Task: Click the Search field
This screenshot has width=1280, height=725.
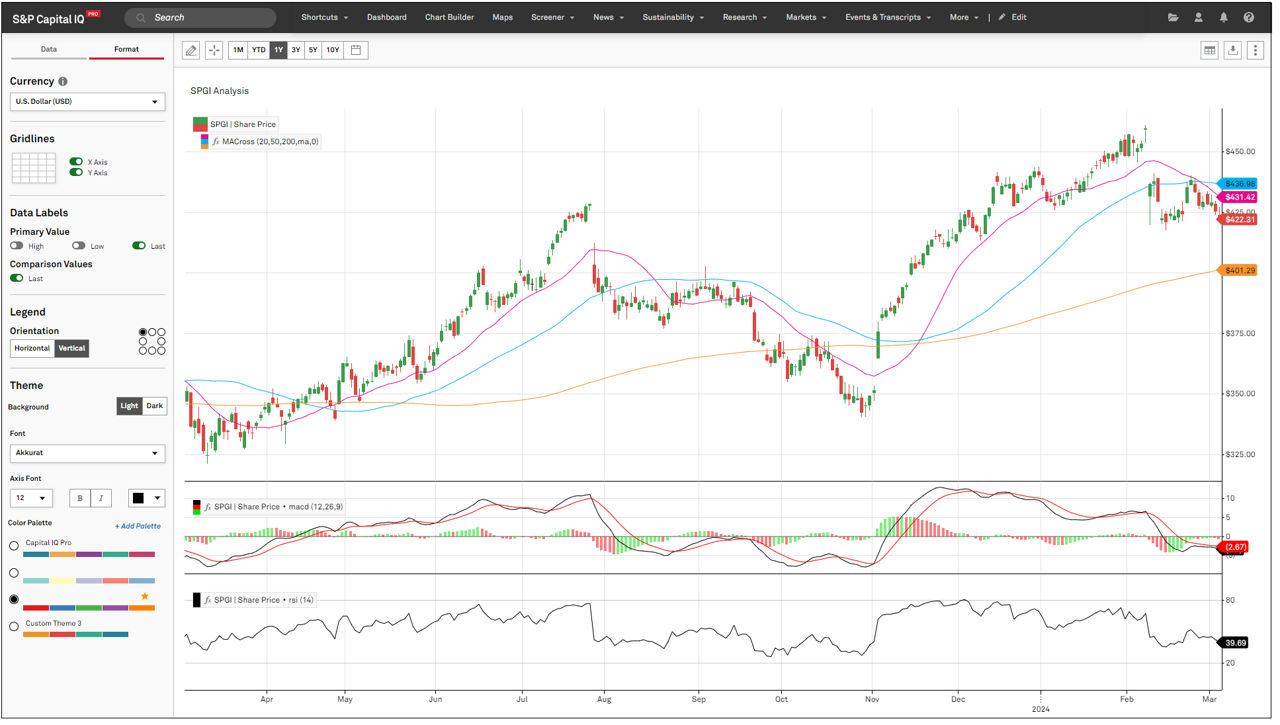Action: click(200, 17)
